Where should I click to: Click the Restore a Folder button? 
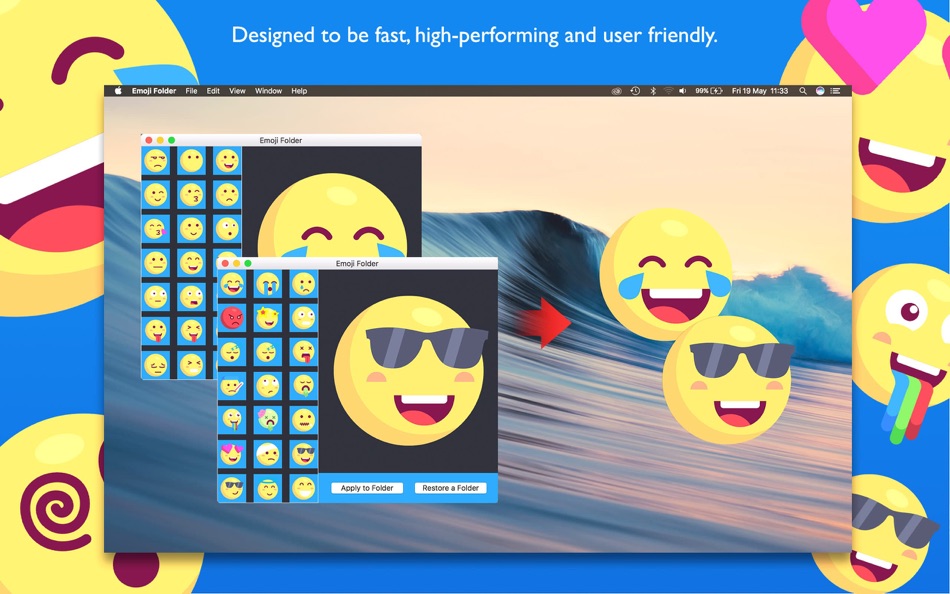click(x=449, y=487)
